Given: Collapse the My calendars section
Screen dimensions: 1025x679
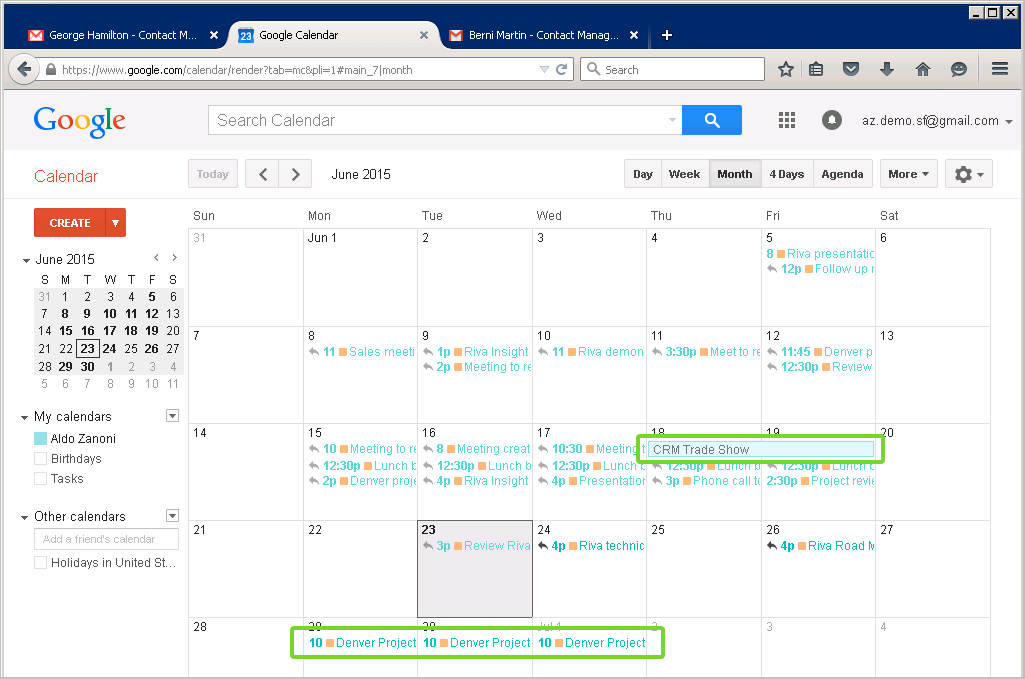Looking at the screenshot, I should click(x=24, y=417).
